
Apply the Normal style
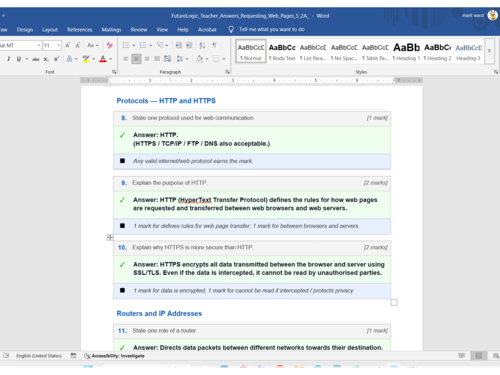click(x=251, y=51)
